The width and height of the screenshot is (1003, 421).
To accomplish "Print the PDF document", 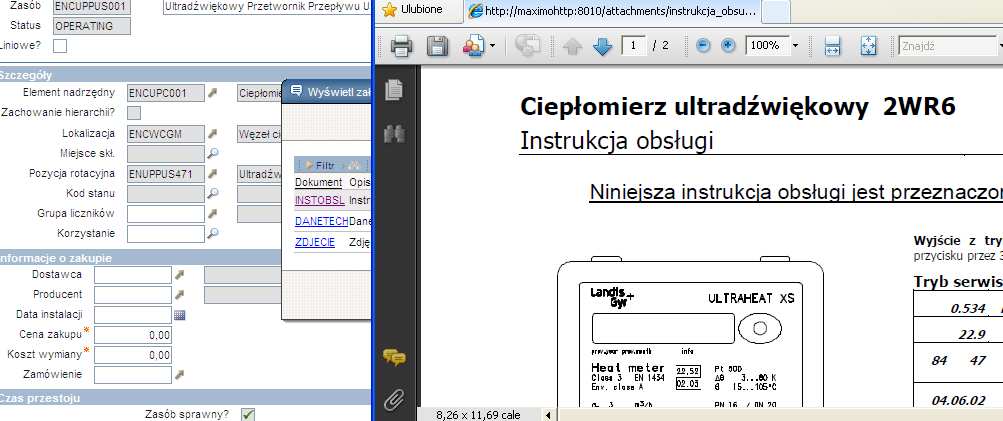I will [x=402, y=46].
